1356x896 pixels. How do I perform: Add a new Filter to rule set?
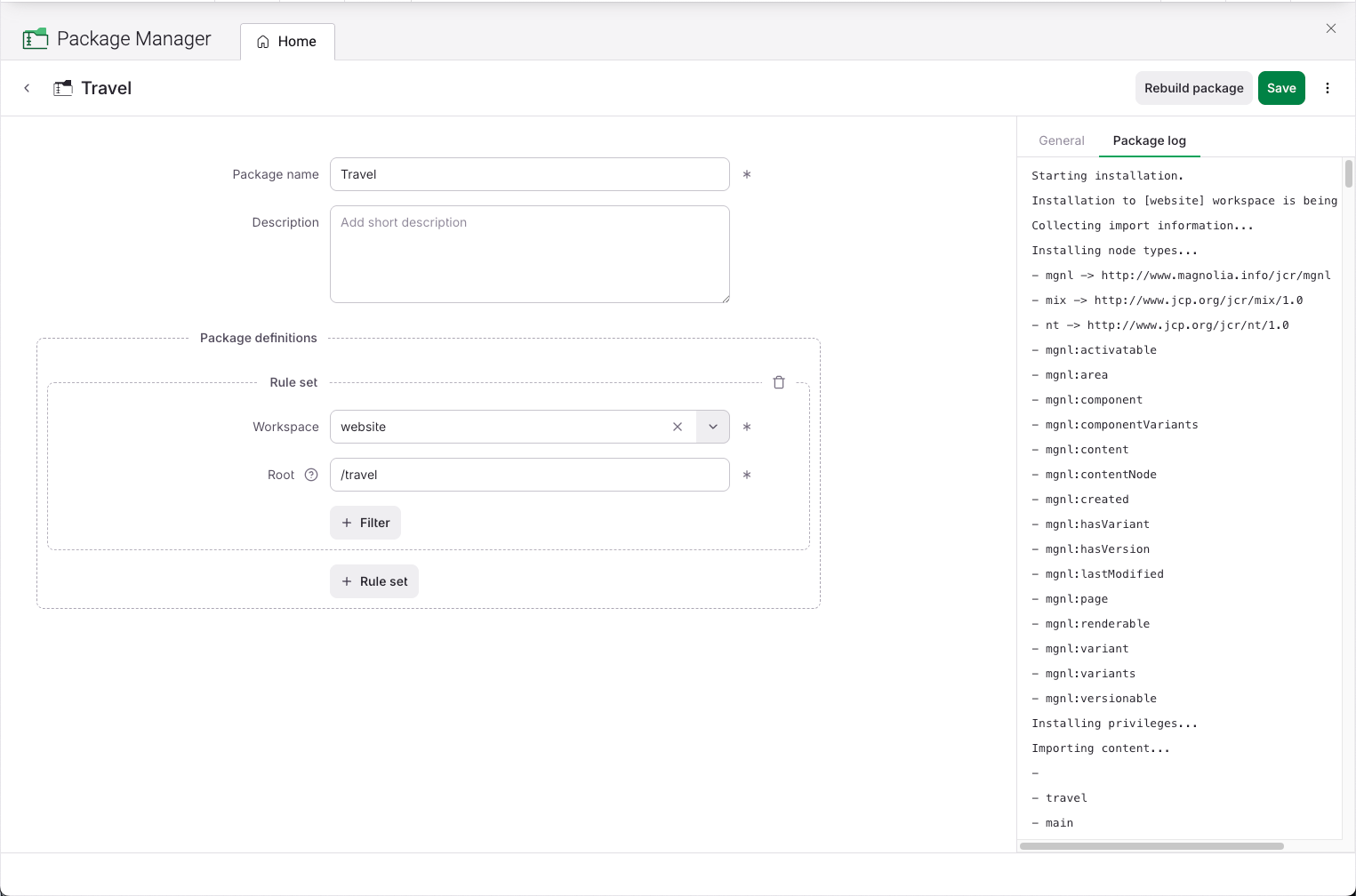tap(365, 523)
